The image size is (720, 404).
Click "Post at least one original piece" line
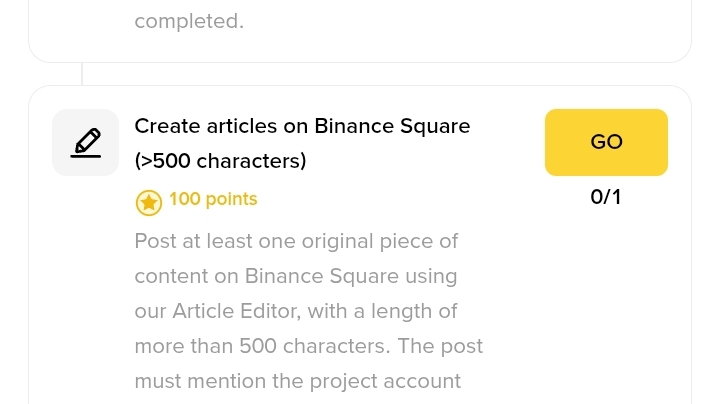click(296, 242)
